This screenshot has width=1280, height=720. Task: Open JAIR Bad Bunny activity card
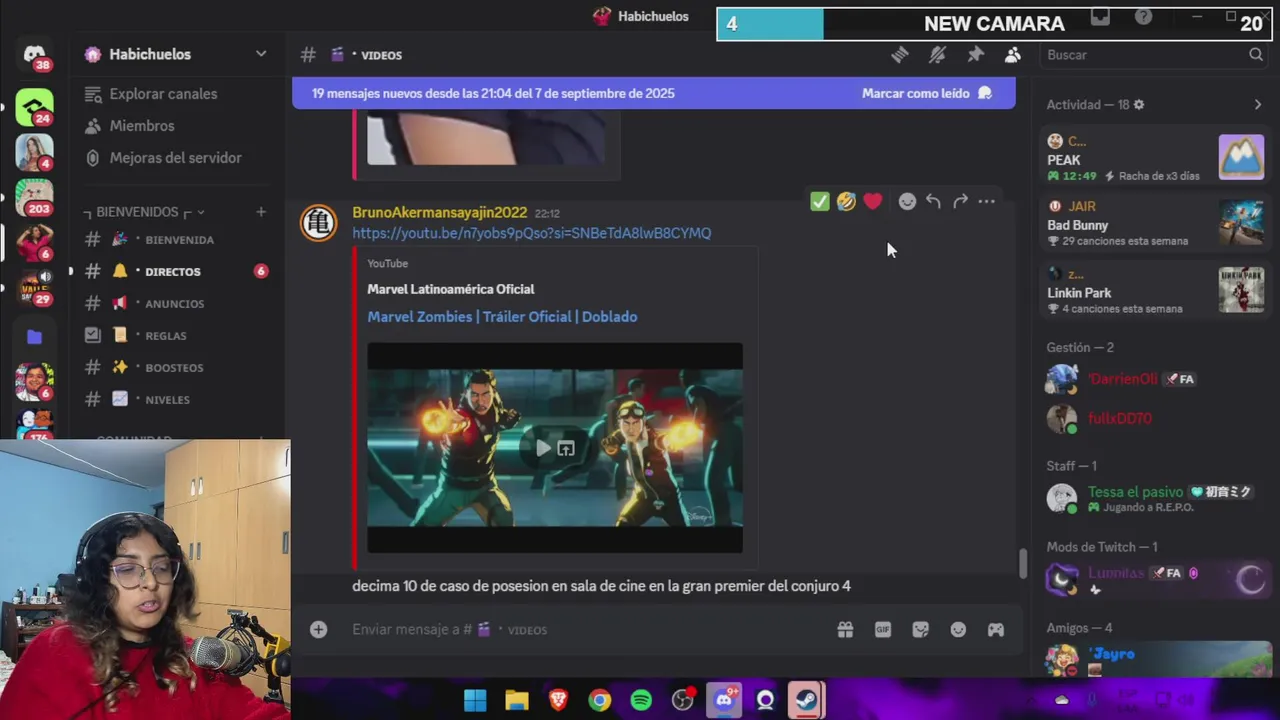1155,223
